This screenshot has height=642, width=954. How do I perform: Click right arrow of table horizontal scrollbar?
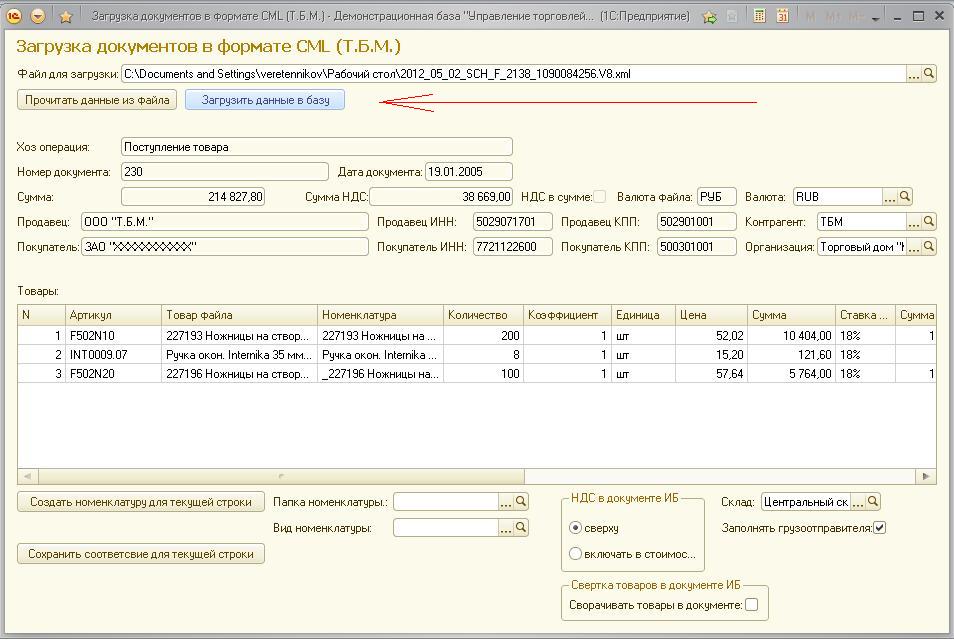[927, 477]
